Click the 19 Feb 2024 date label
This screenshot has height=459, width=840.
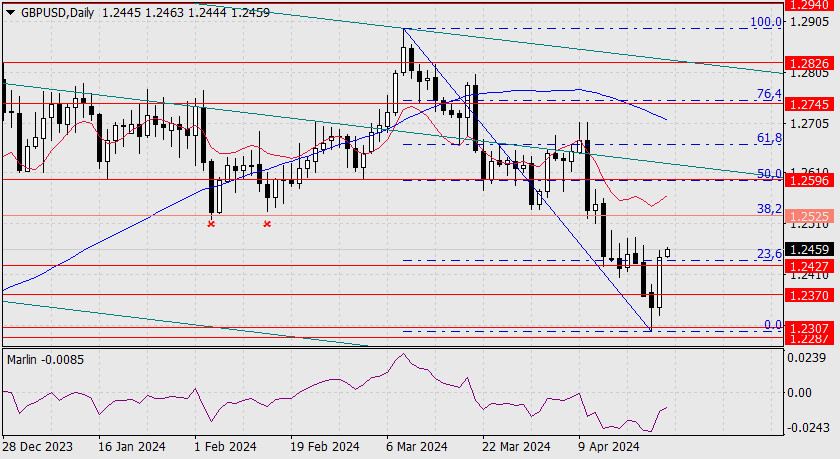[325, 446]
